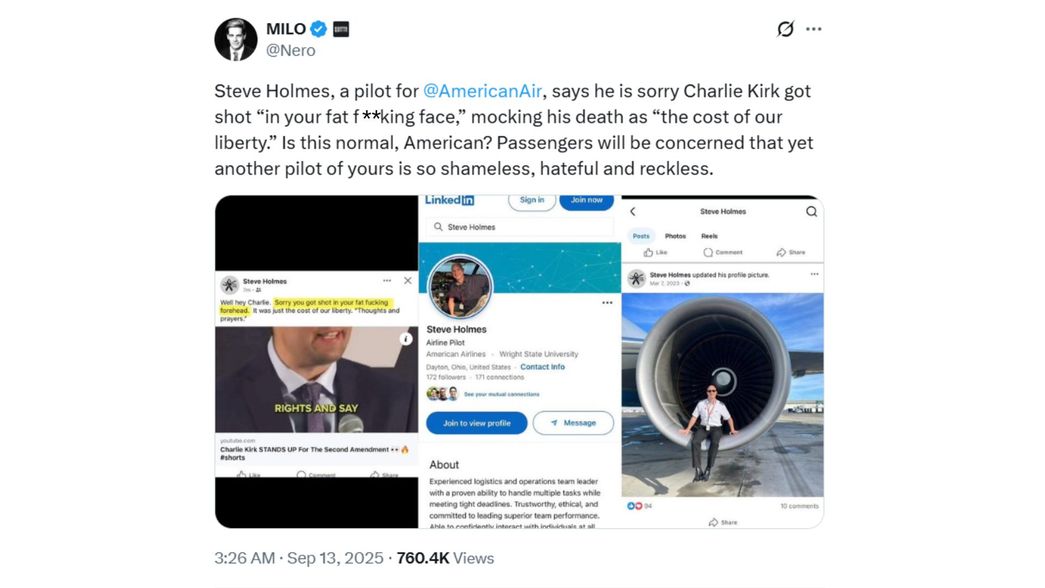Click MILO's blue verified badge
Image resolution: width=1045 pixels, height=588 pixels.
click(317, 28)
